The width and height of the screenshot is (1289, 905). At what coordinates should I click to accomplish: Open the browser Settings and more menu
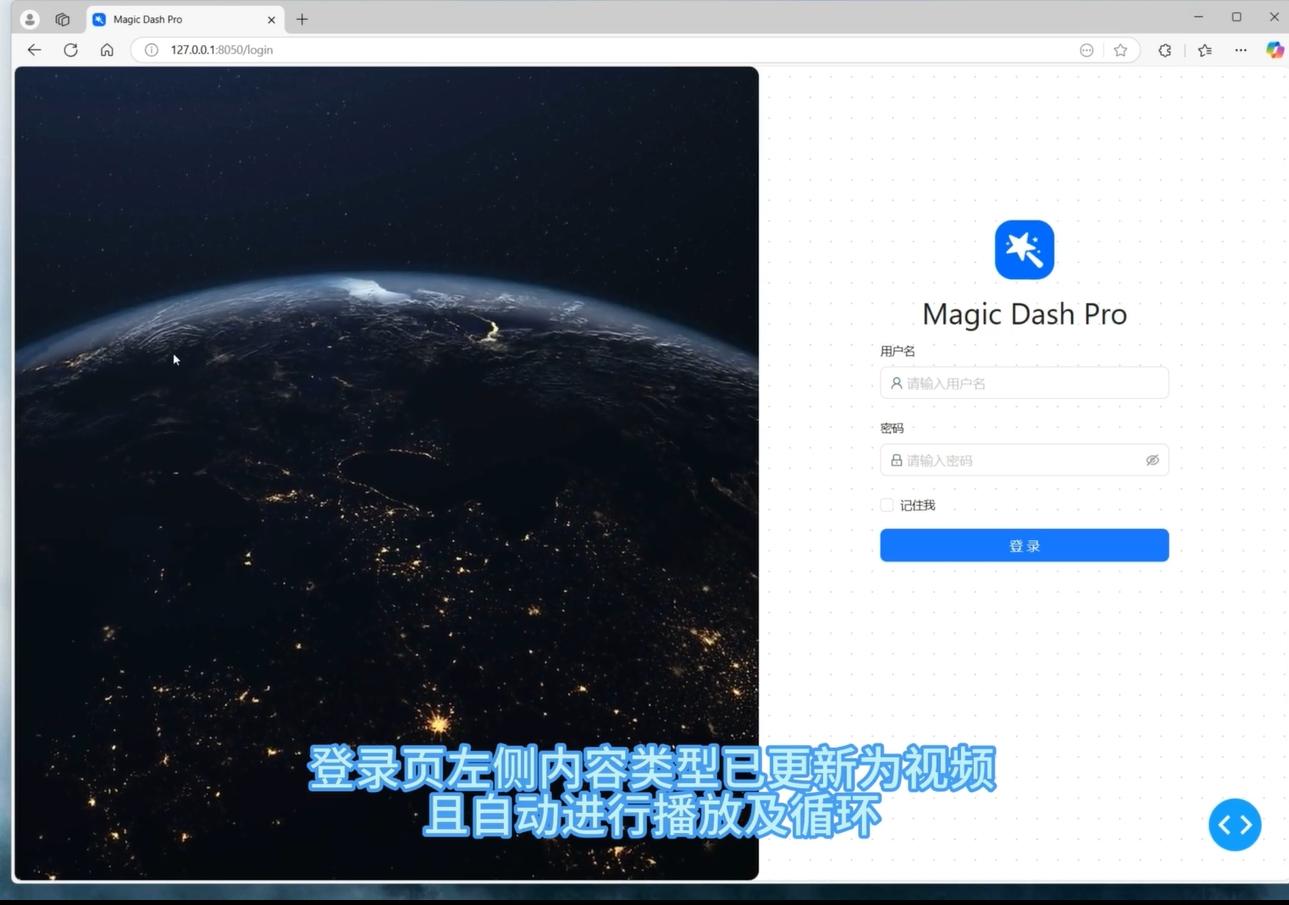tap(1240, 49)
